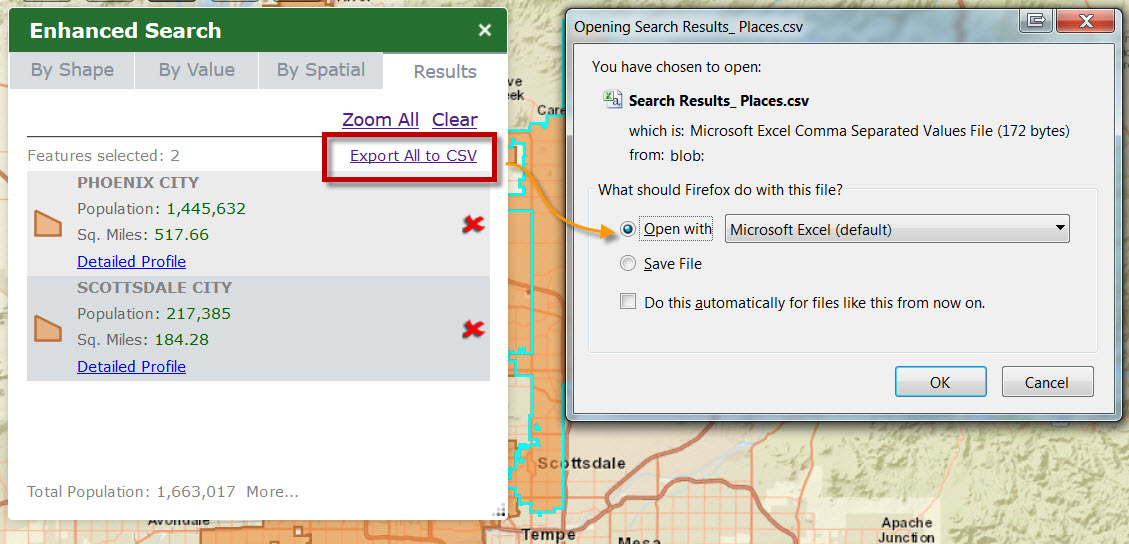Click the SCOTTSDALE CITY result title
This screenshot has height=544, width=1129.
click(x=154, y=288)
